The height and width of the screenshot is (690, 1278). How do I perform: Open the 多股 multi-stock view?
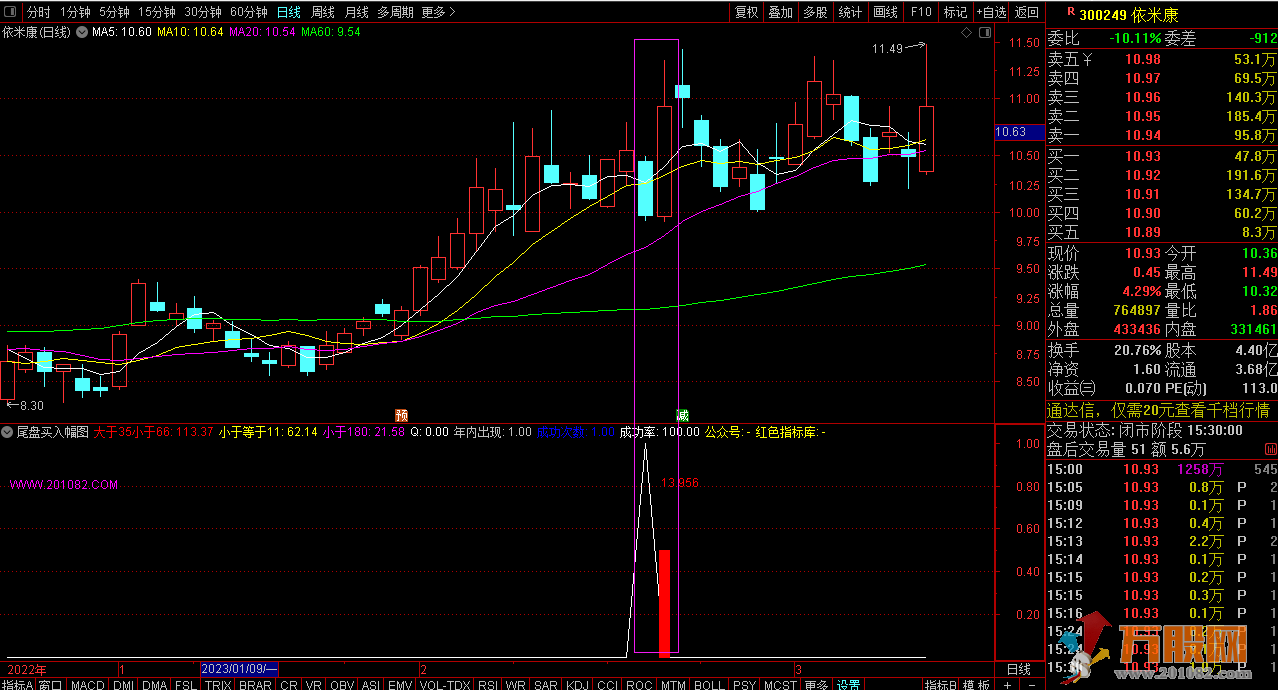coord(816,12)
